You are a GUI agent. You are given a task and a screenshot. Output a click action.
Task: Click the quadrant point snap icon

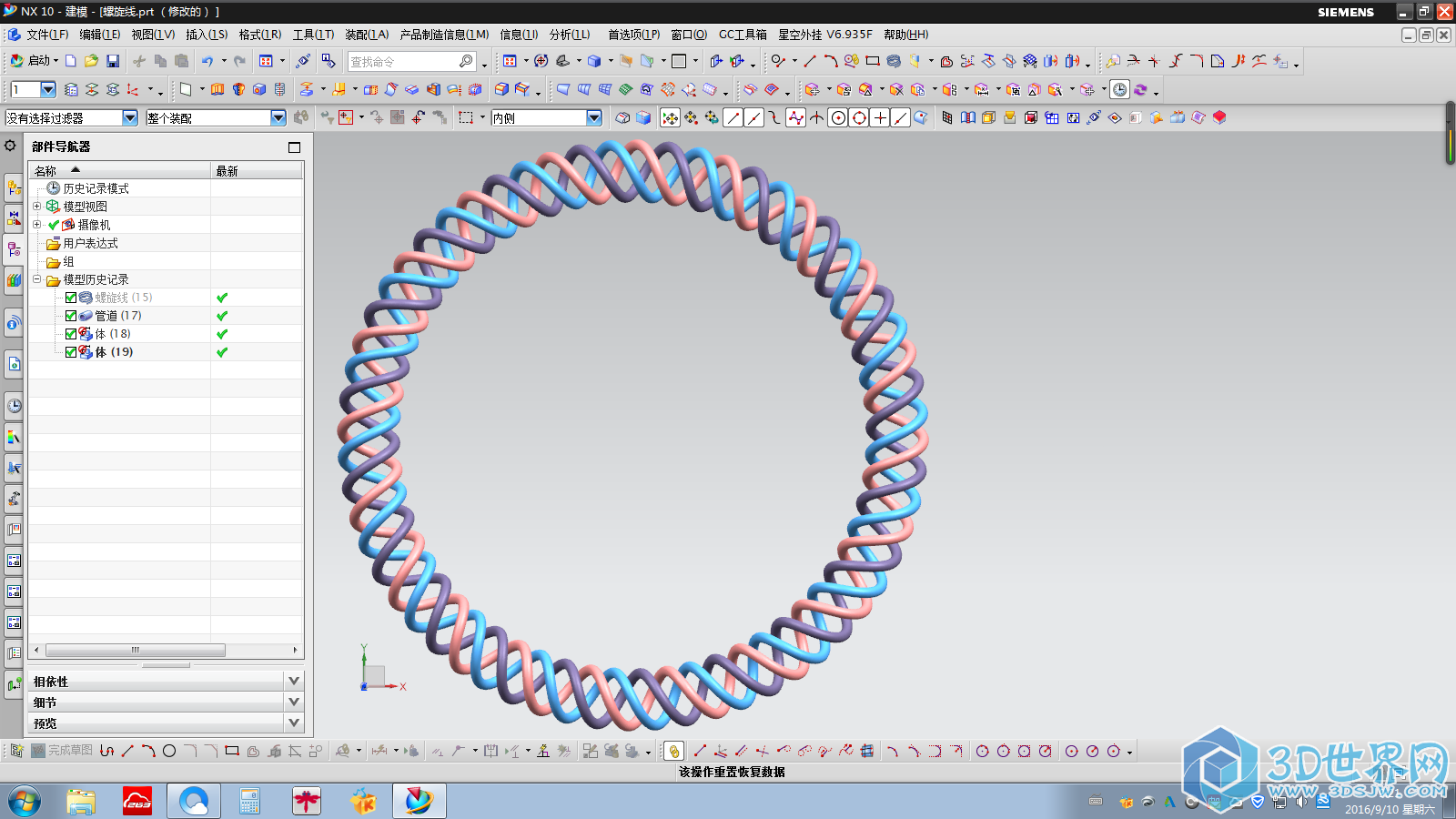pos(859,117)
